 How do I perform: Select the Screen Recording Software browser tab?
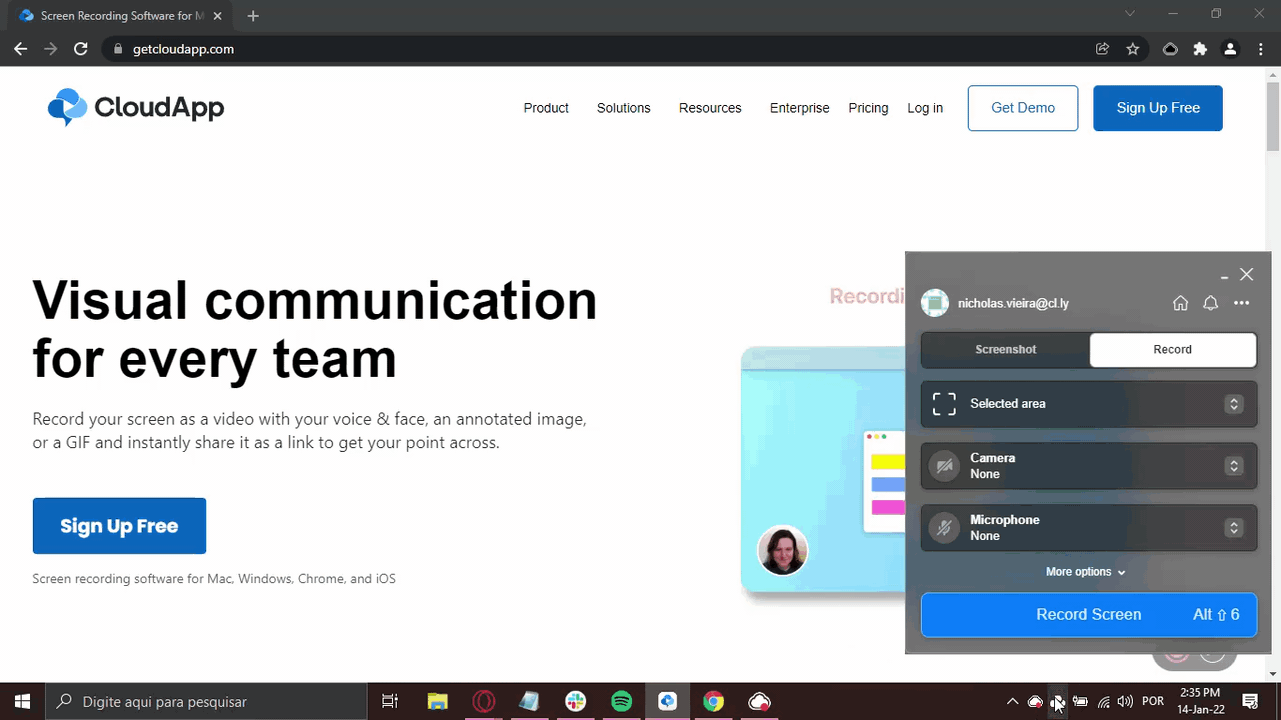coord(121,16)
